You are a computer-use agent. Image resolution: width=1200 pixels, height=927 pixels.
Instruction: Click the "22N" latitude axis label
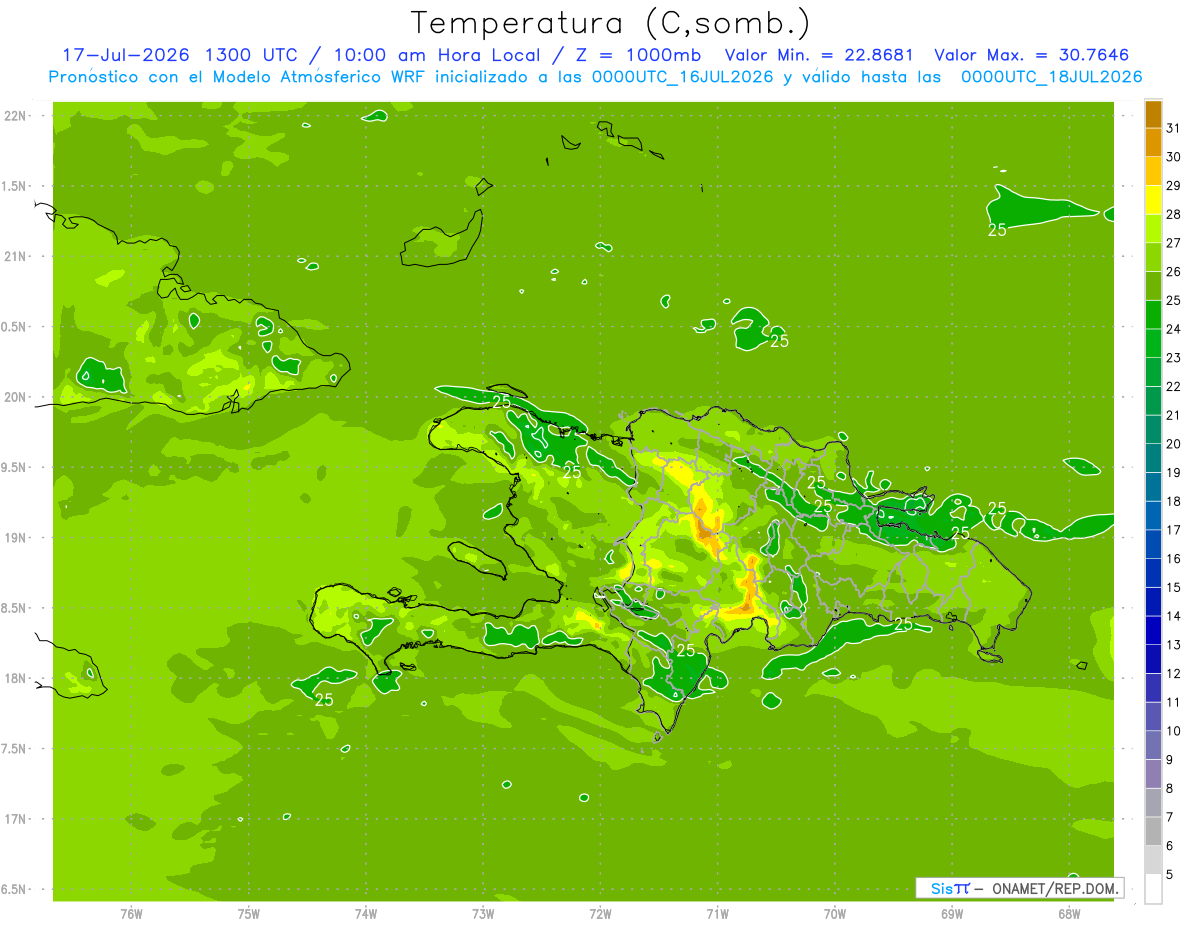[x=17, y=116]
